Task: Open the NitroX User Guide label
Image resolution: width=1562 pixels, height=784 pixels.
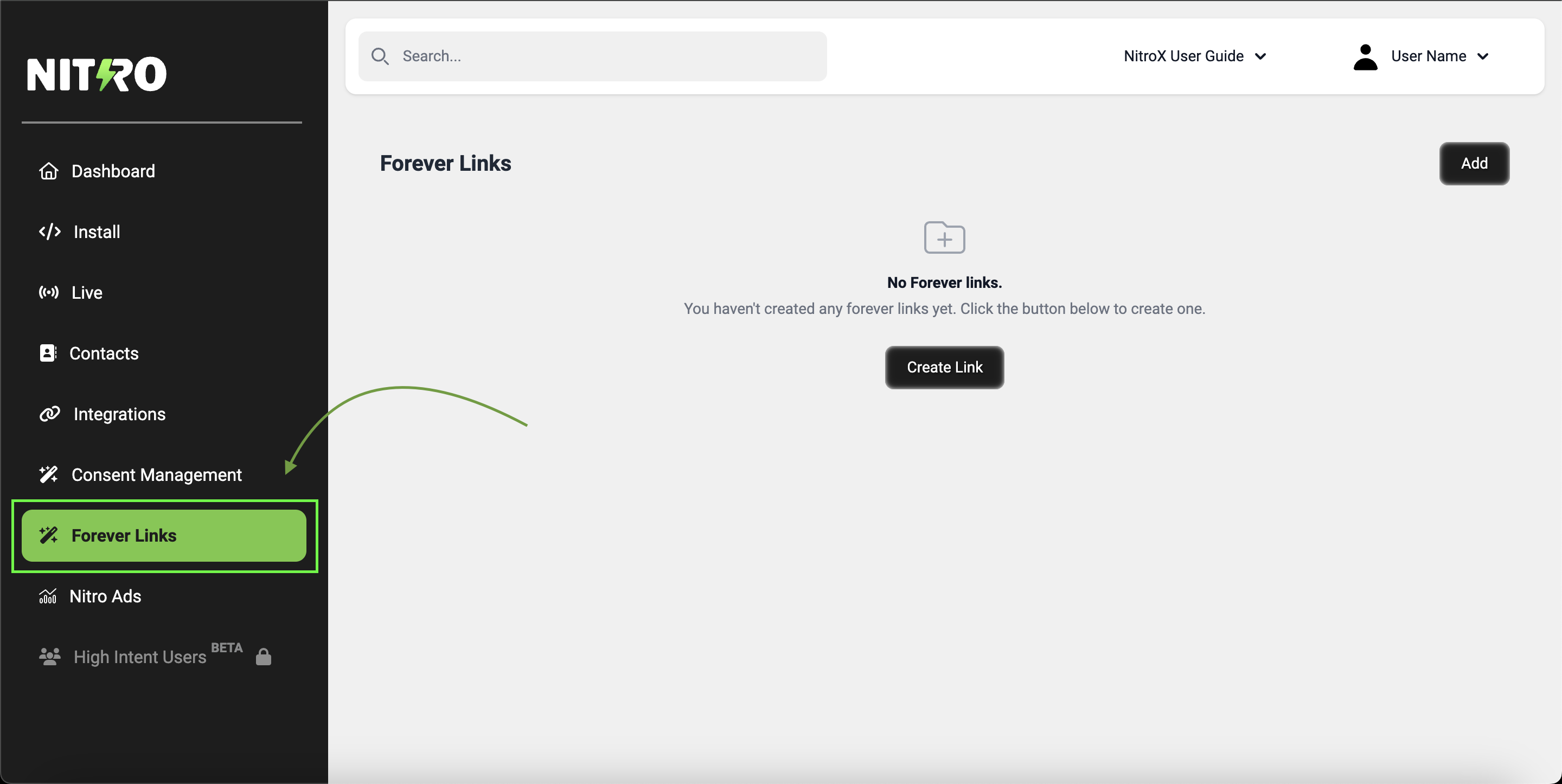Action: [1183, 56]
